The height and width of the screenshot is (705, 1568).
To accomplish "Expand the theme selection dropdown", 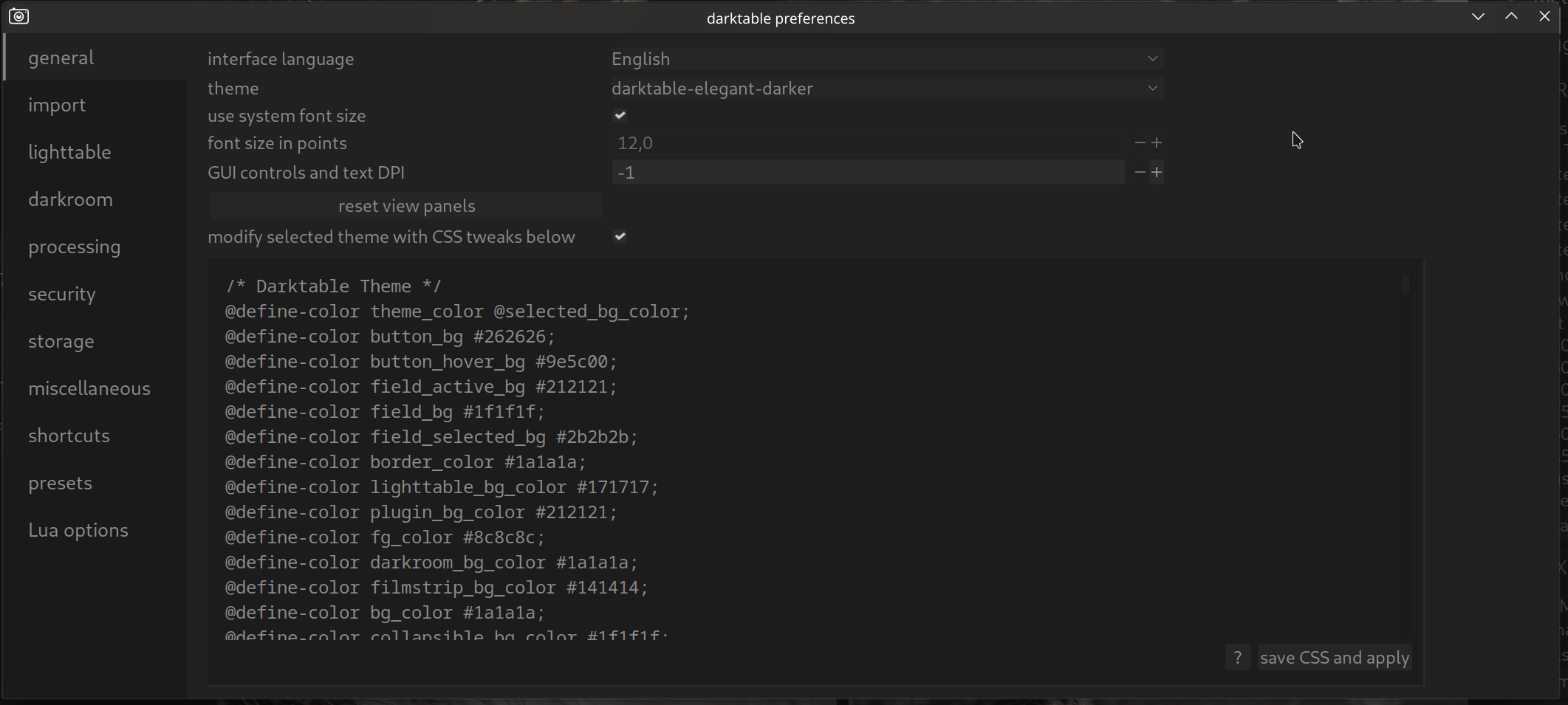I will (886, 88).
